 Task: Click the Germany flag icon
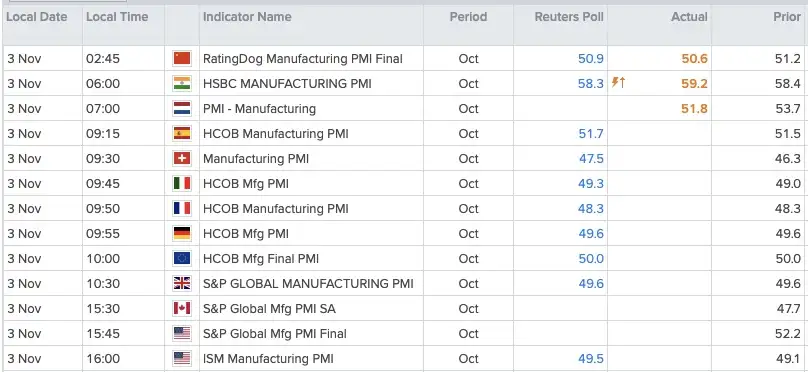click(182, 233)
